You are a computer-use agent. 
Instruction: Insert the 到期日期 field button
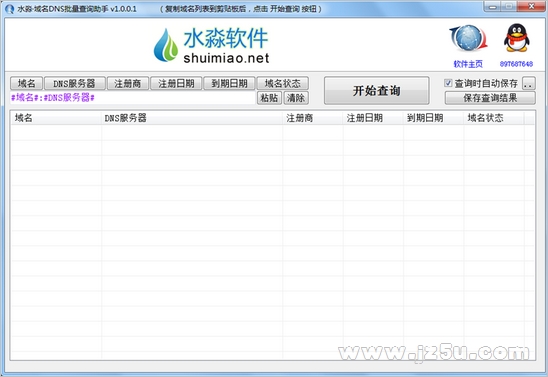pyautogui.click(x=229, y=84)
